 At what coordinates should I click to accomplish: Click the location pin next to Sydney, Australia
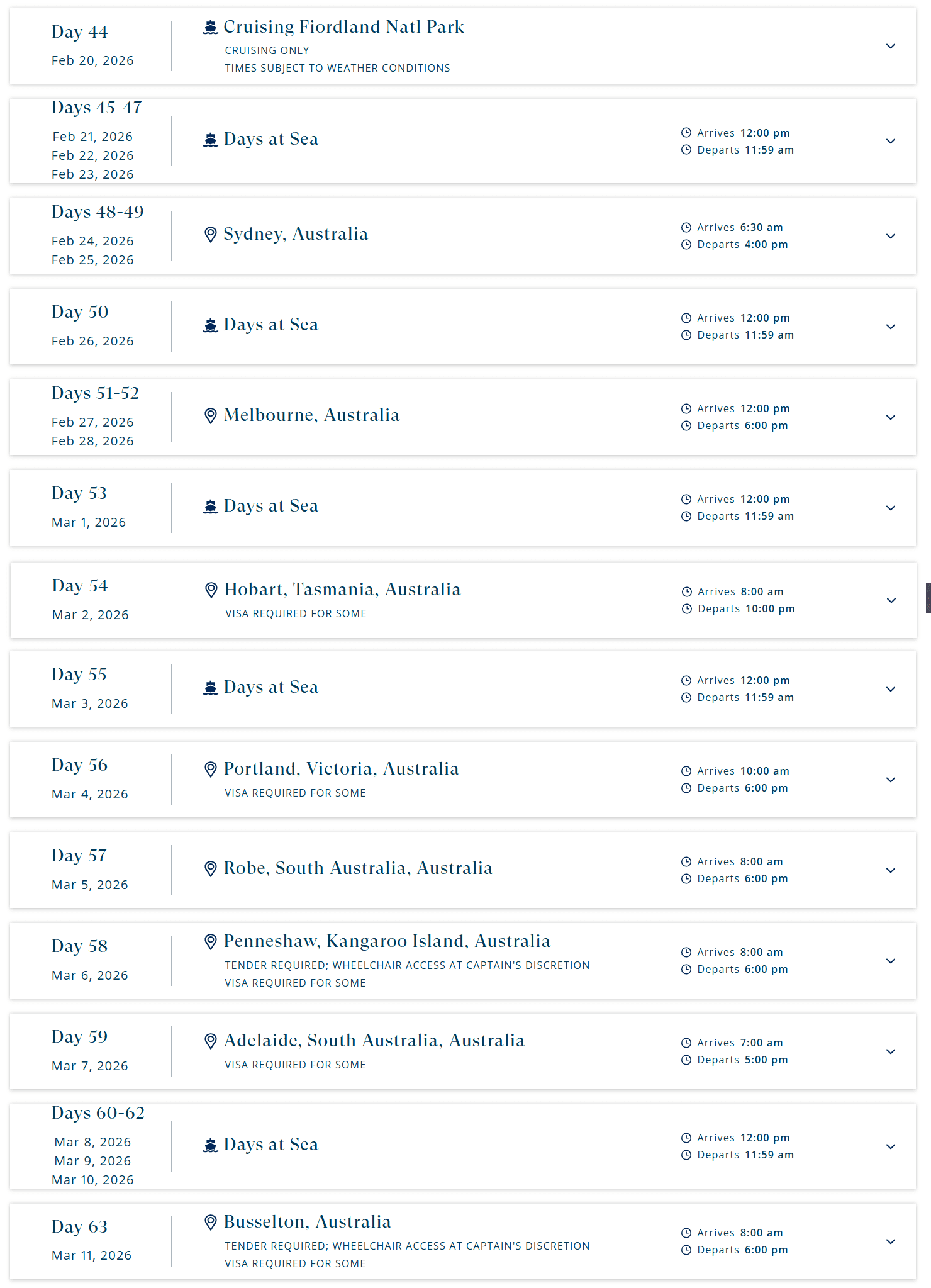[x=211, y=235]
